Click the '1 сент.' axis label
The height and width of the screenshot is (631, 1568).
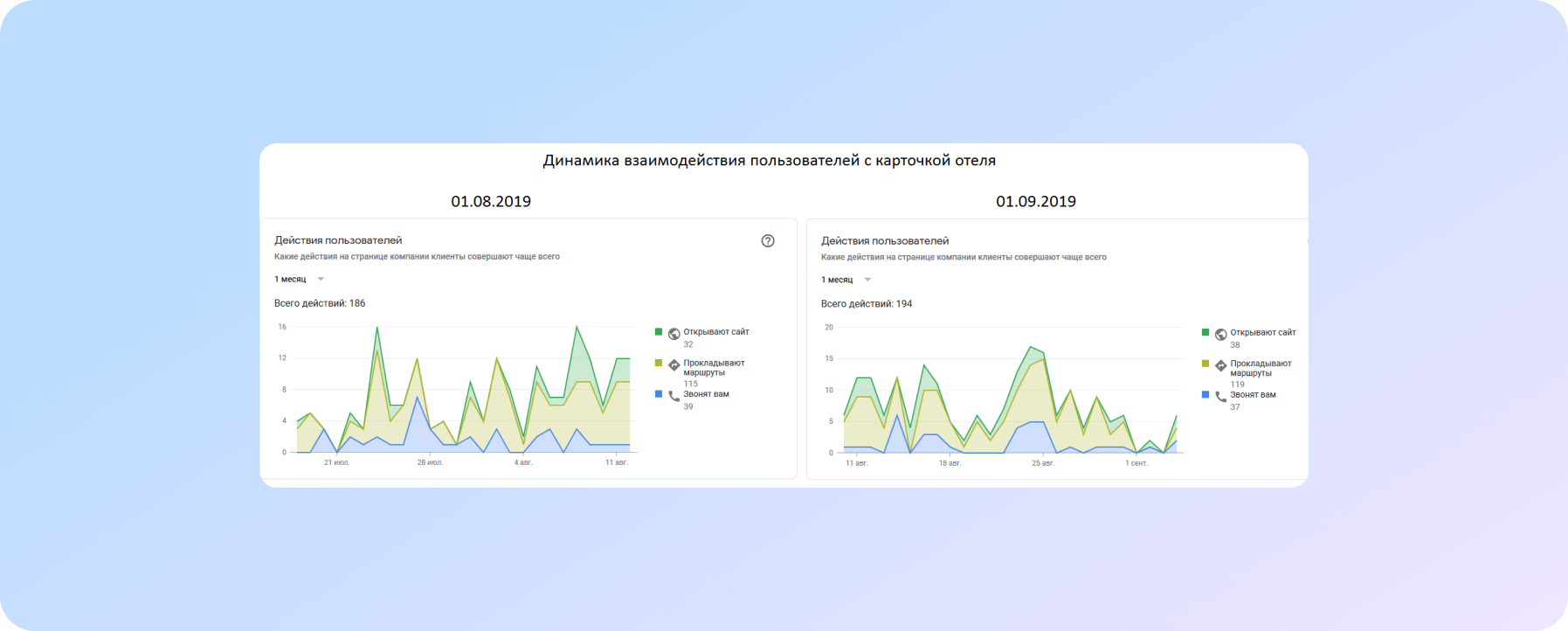[x=1136, y=463]
